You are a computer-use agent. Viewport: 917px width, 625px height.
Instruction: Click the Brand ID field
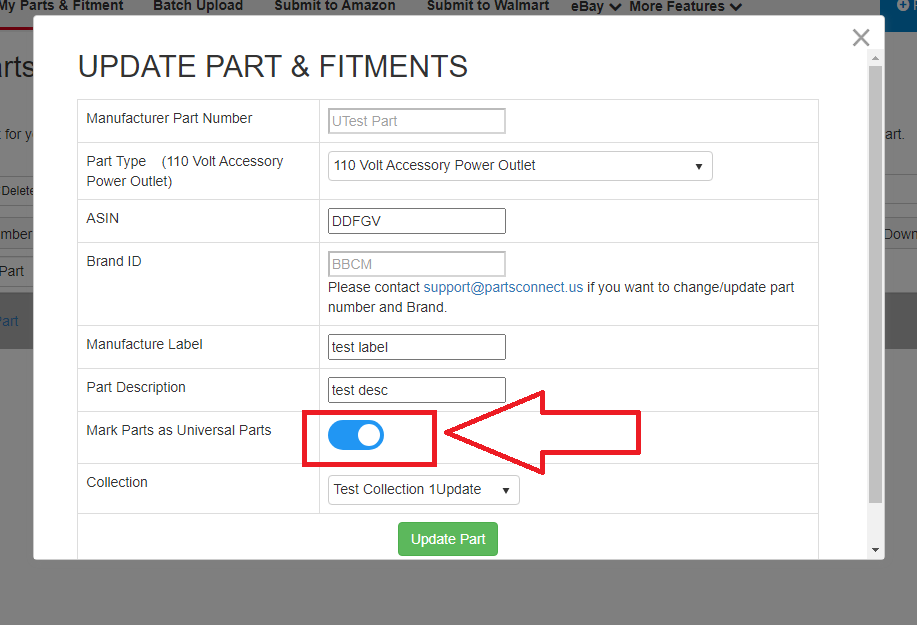(417, 264)
